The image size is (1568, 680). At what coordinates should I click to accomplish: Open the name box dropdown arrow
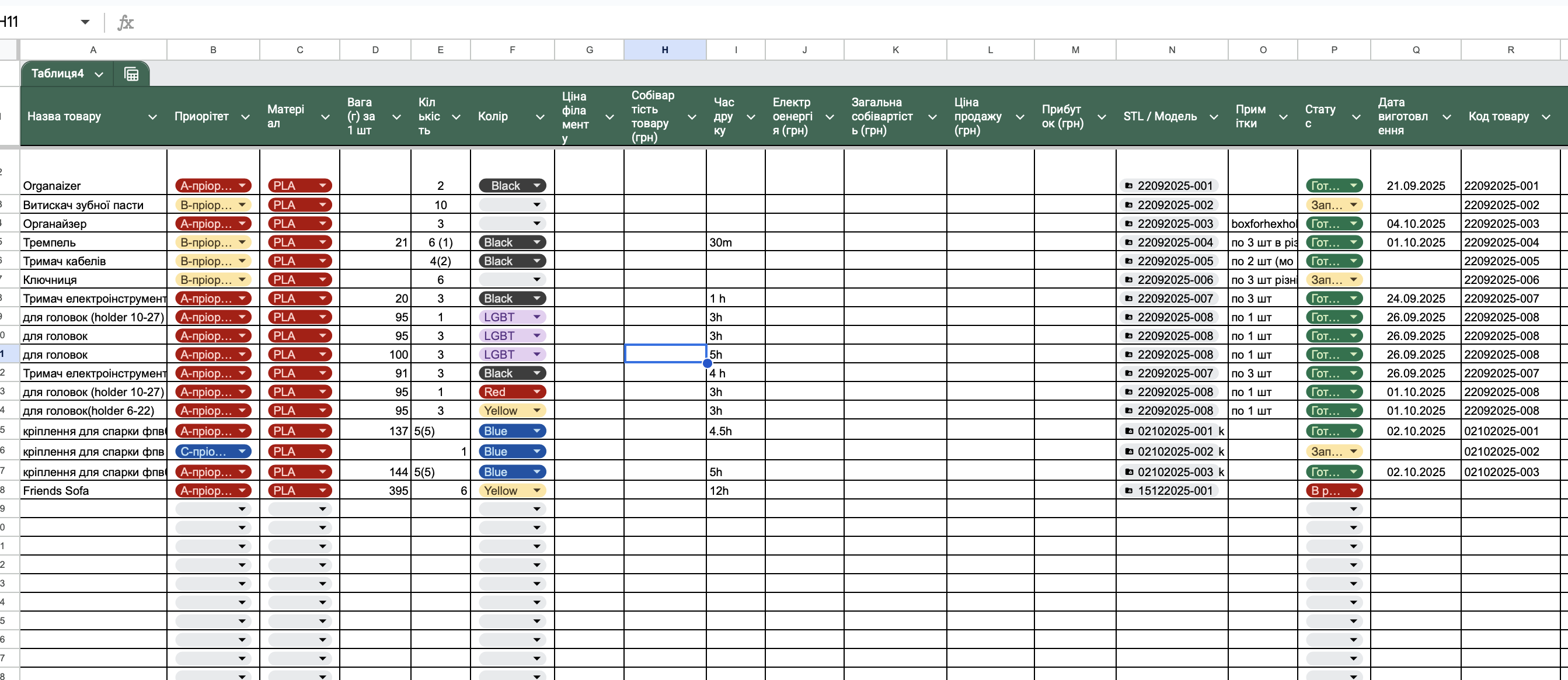click(85, 22)
